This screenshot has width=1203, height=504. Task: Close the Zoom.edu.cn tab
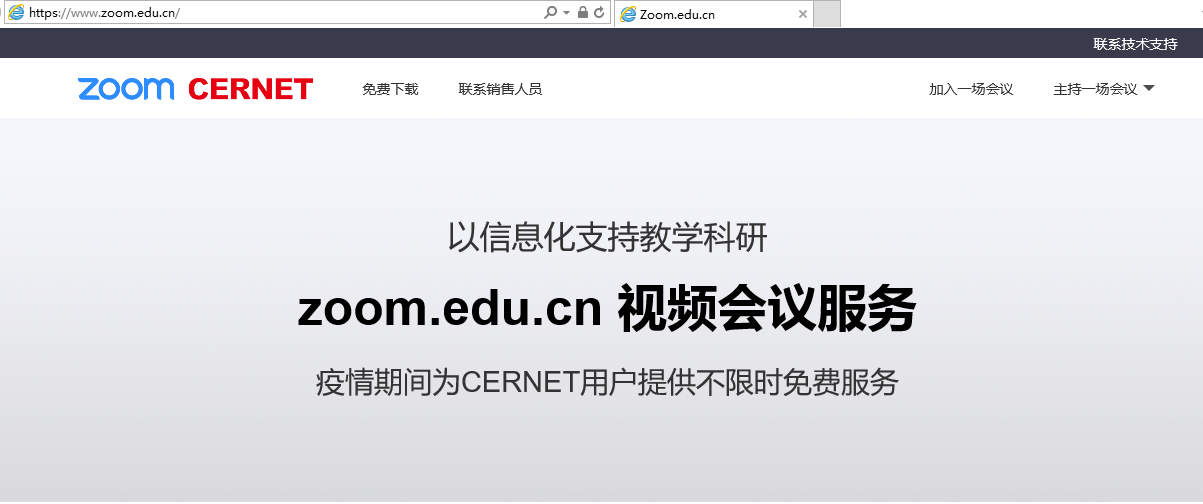click(802, 14)
